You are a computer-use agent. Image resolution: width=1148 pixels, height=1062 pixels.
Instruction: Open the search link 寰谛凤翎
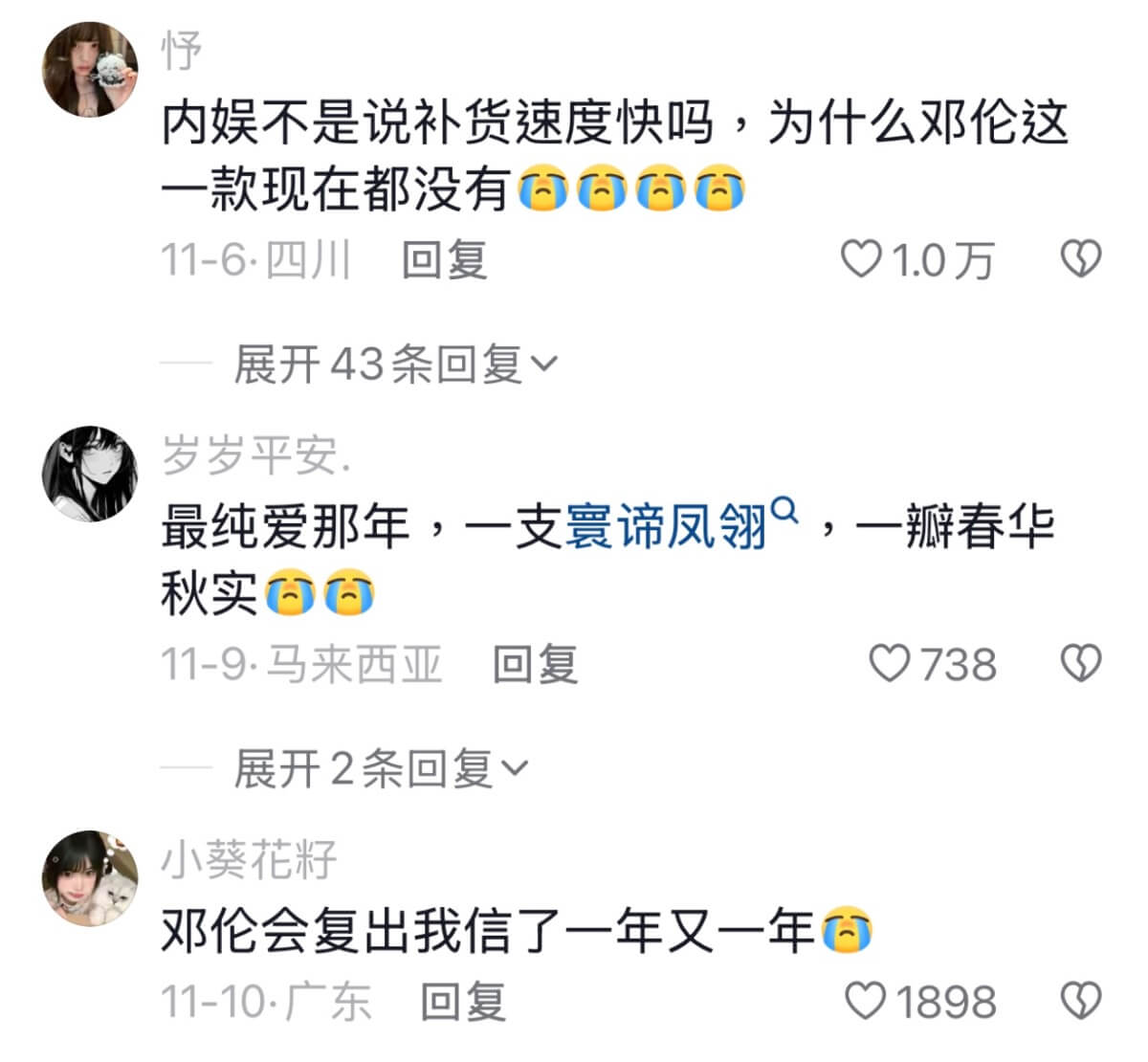[x=668, y=526]
